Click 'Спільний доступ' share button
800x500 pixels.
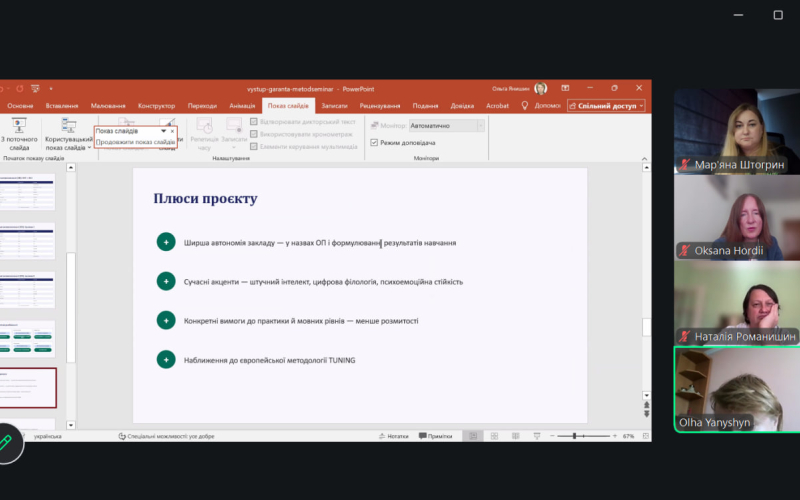(606, 106)
